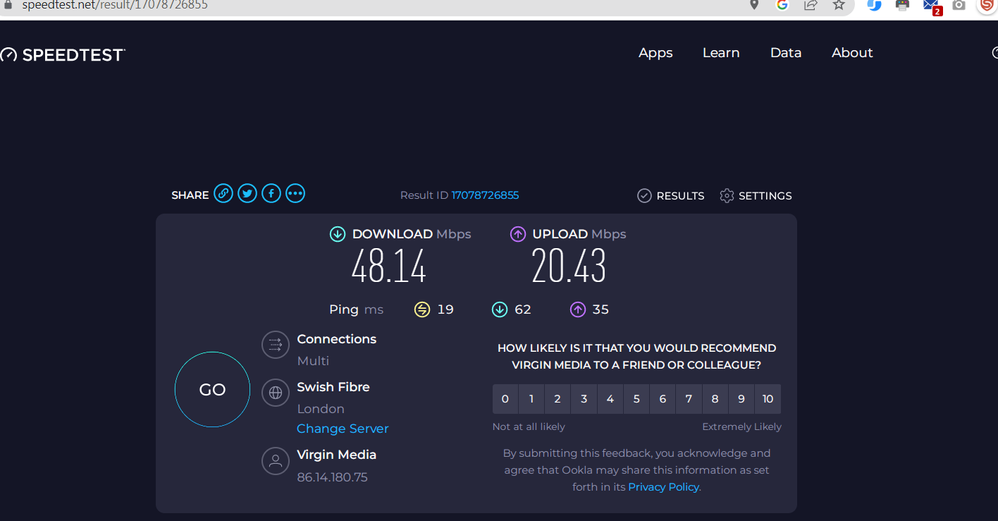
Task: Open SETTINGS with the gear
Action: [x=756, y=196]
